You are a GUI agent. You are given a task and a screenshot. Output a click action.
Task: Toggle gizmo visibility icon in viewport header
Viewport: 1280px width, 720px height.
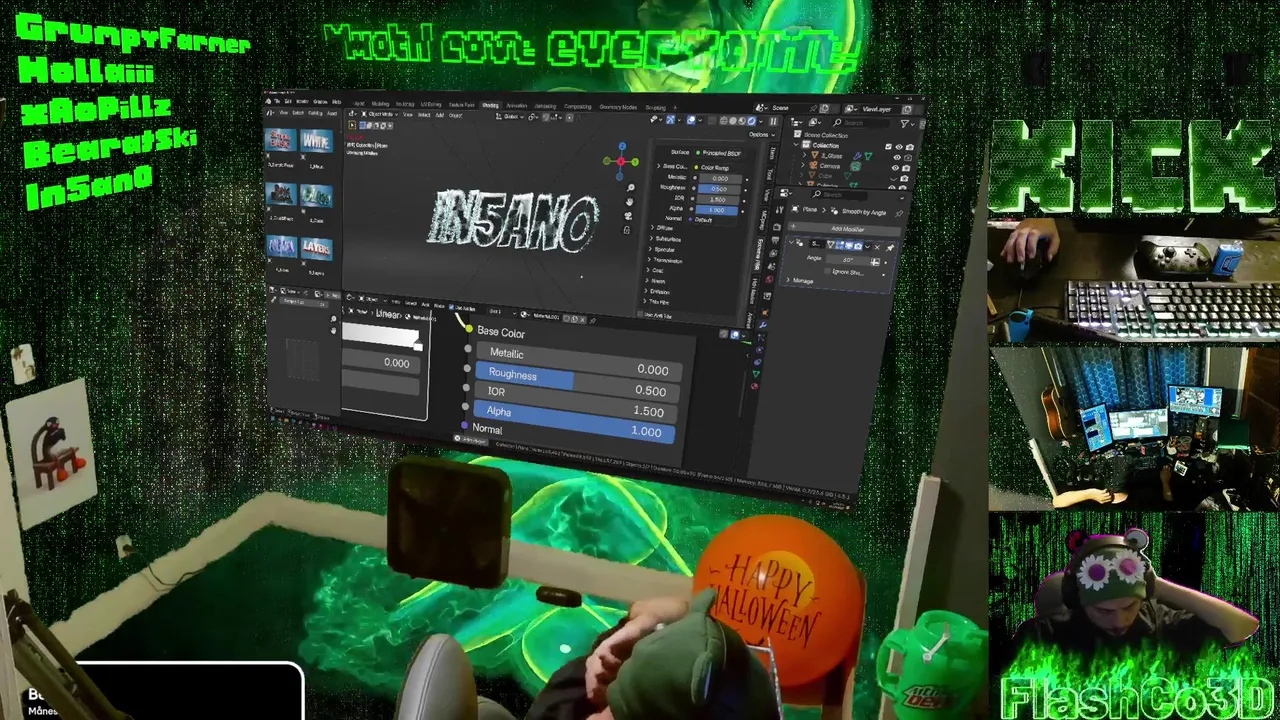pos(670,120)
